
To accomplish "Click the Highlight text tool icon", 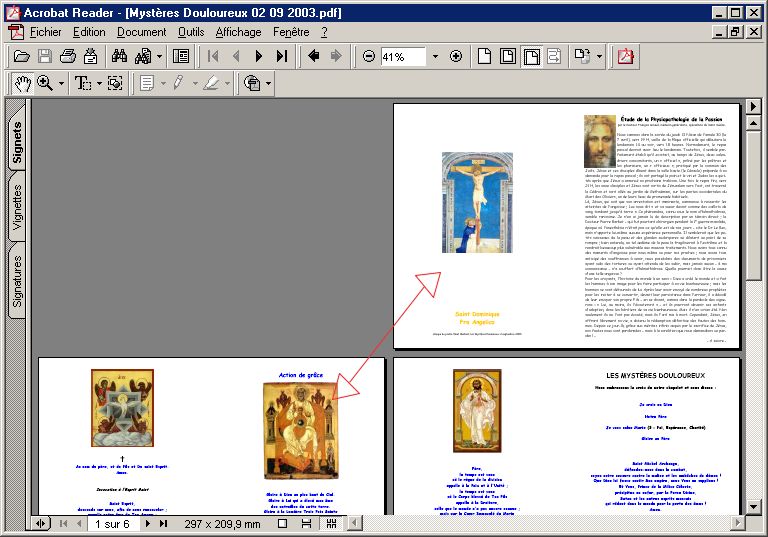I will 211,83.
